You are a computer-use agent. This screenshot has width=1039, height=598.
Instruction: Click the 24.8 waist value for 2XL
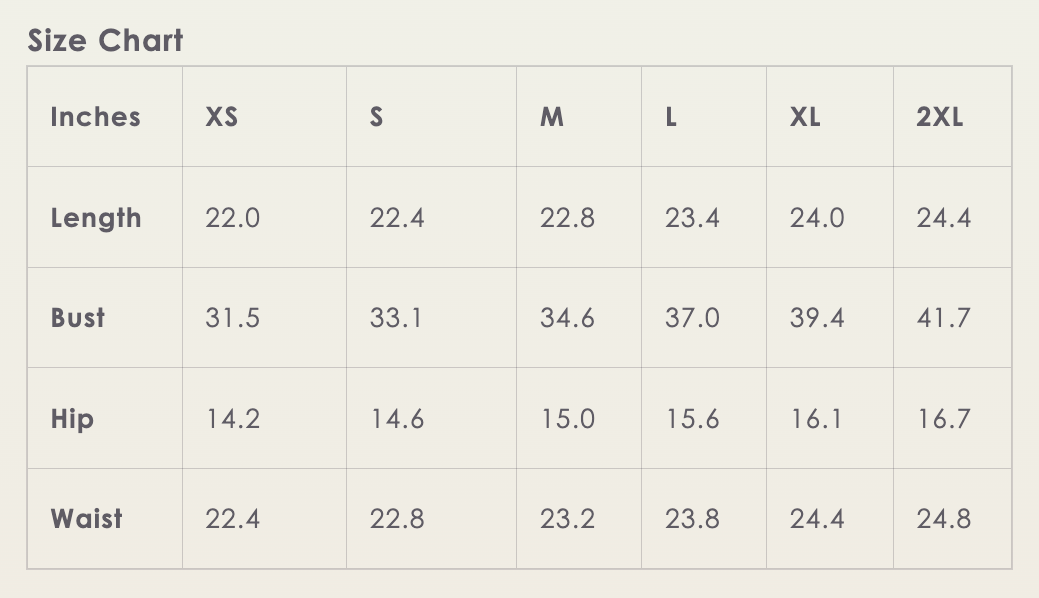[x=944, y=519]
